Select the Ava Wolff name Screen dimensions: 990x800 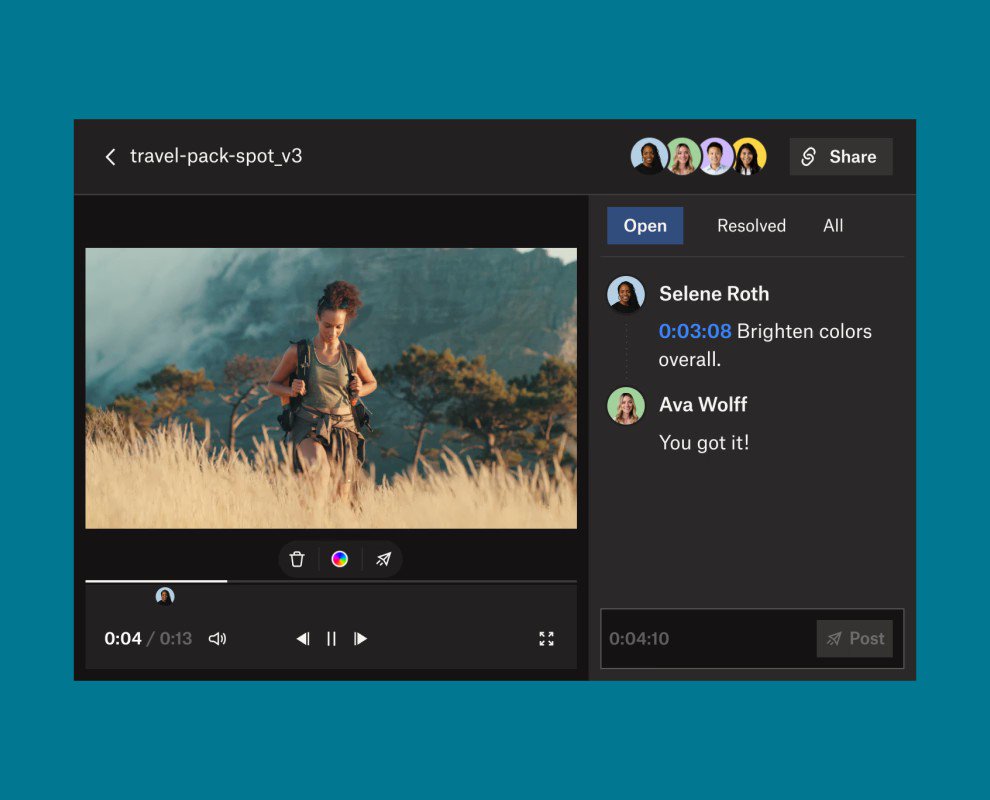pos(703,404)
